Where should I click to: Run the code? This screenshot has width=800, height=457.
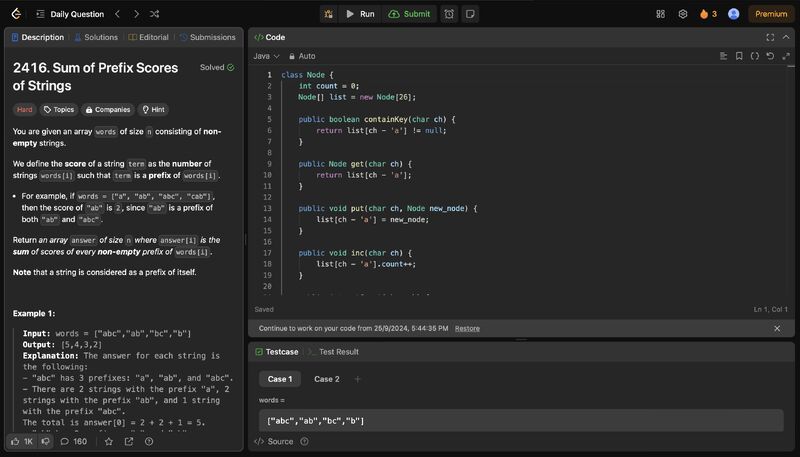(360, 14)
